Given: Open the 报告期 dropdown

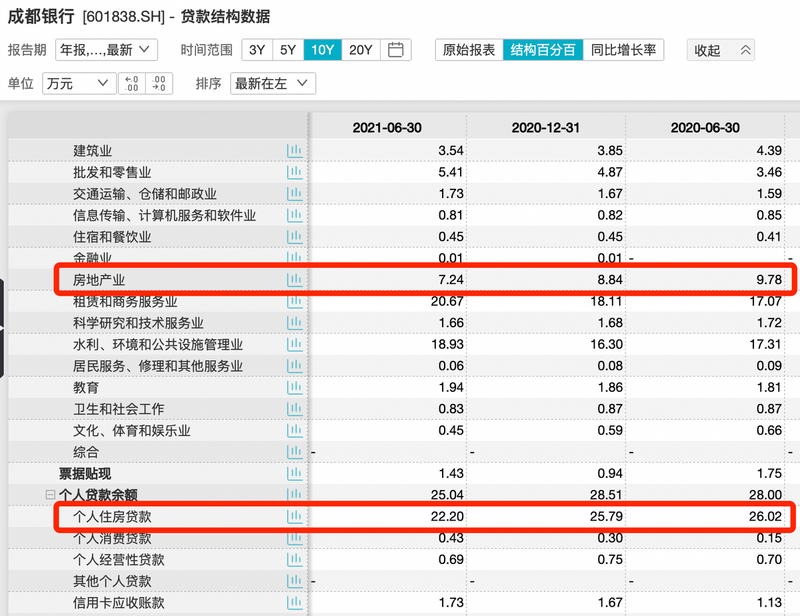Looking at the screenshot, I should tap(106, 50).
